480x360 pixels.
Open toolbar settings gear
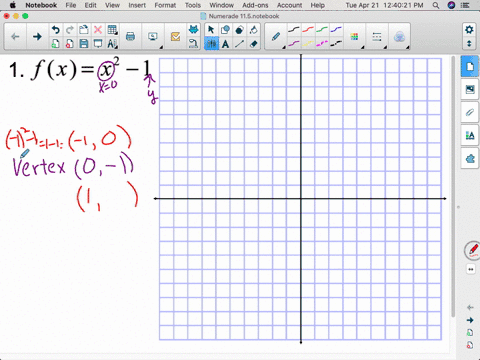[469, 30]
